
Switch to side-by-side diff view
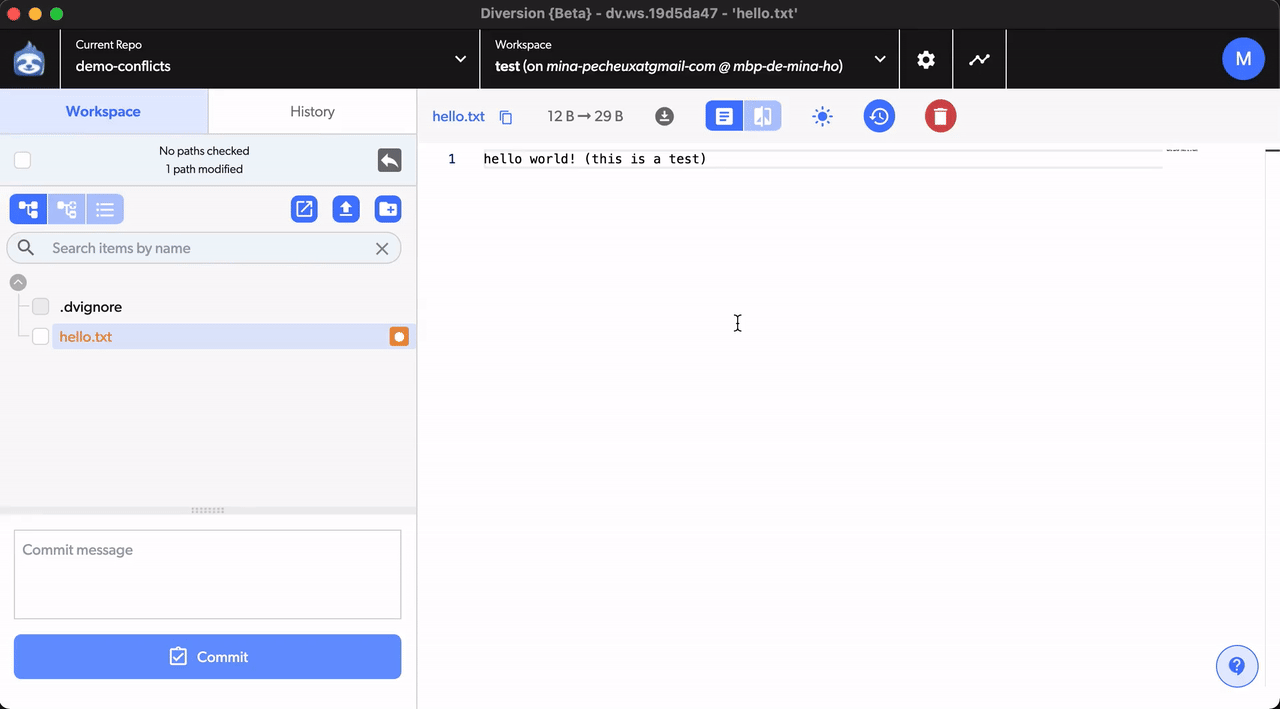pyautogui.click(x=763, y=116)
